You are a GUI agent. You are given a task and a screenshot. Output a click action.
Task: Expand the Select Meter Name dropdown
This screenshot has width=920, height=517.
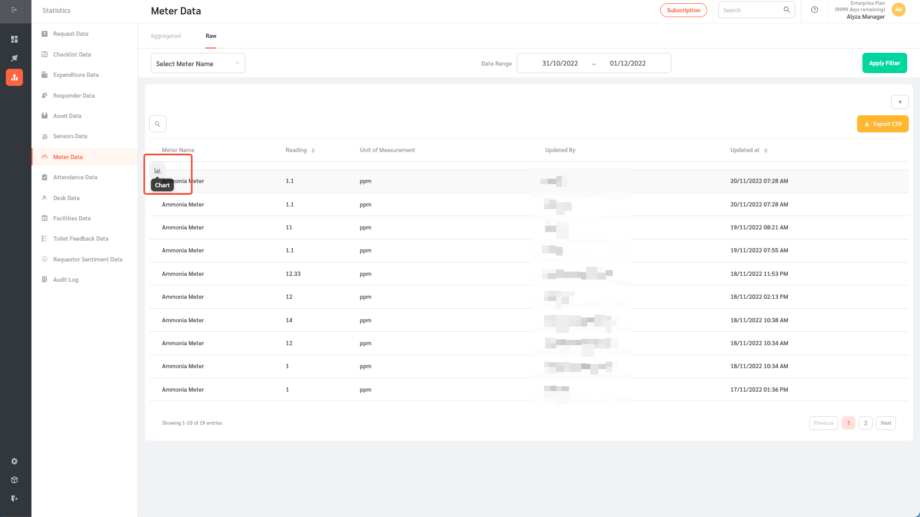click(198, 63)
